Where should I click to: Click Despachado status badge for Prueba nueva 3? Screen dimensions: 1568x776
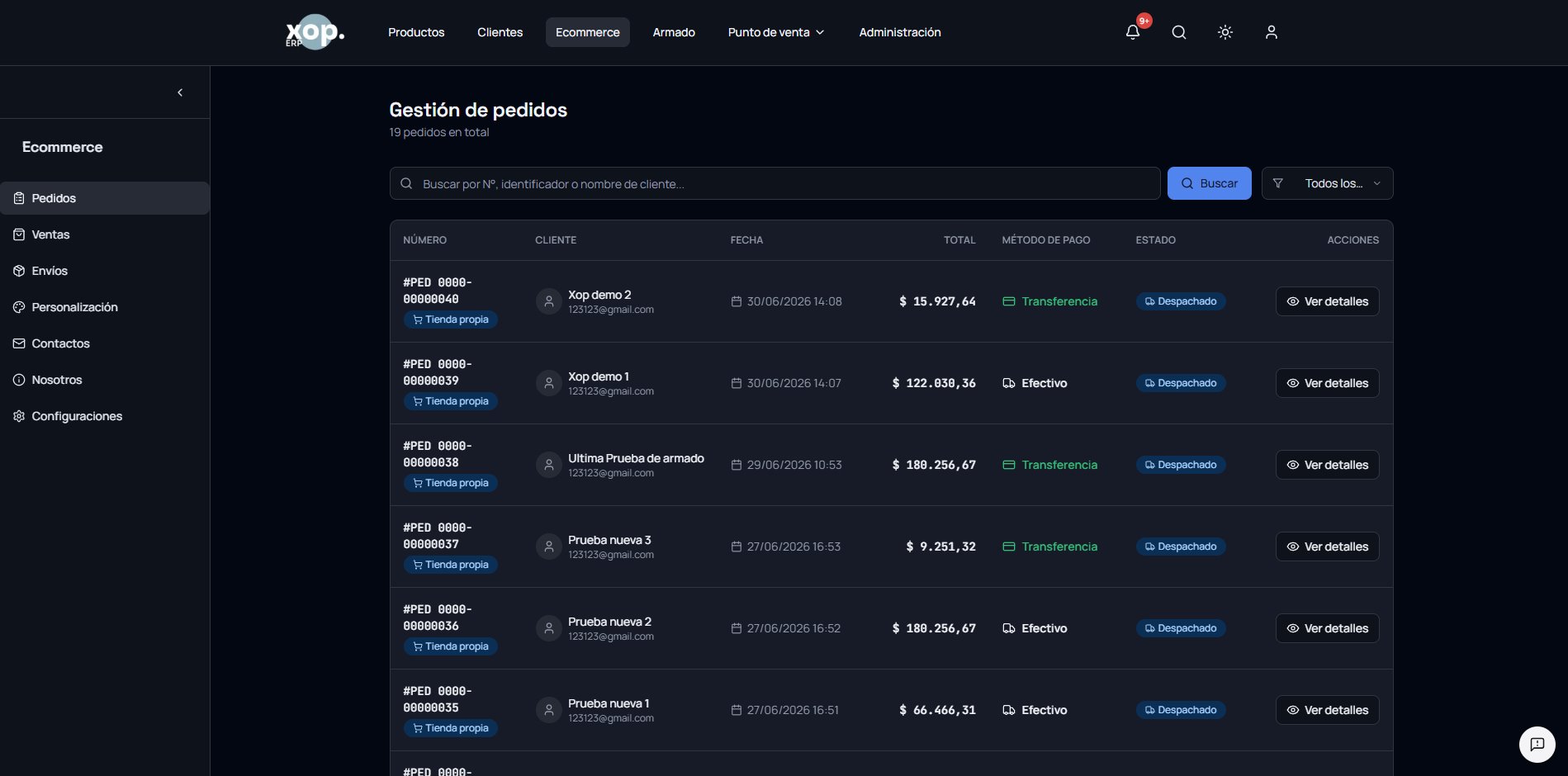(1181, 547)
